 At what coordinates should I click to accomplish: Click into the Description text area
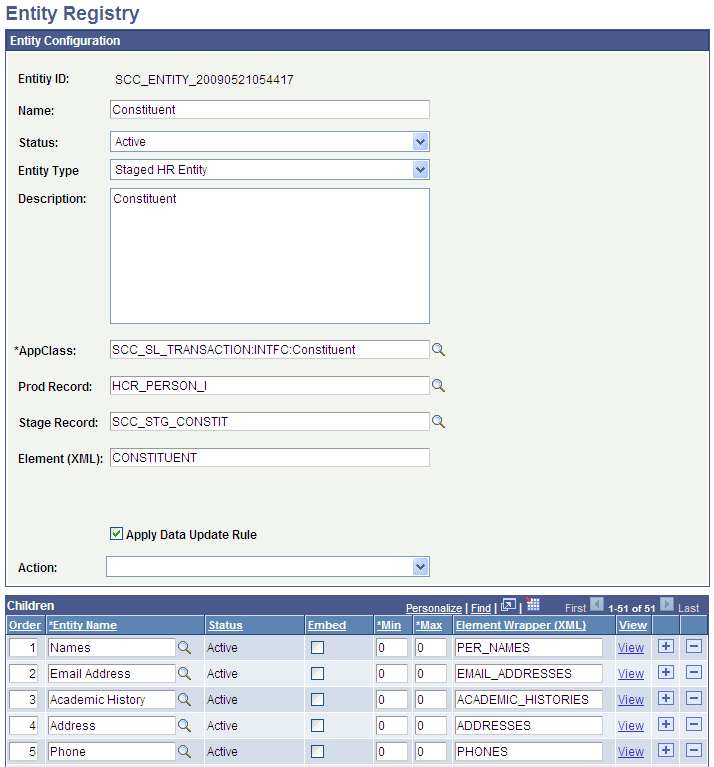point(270,256)
